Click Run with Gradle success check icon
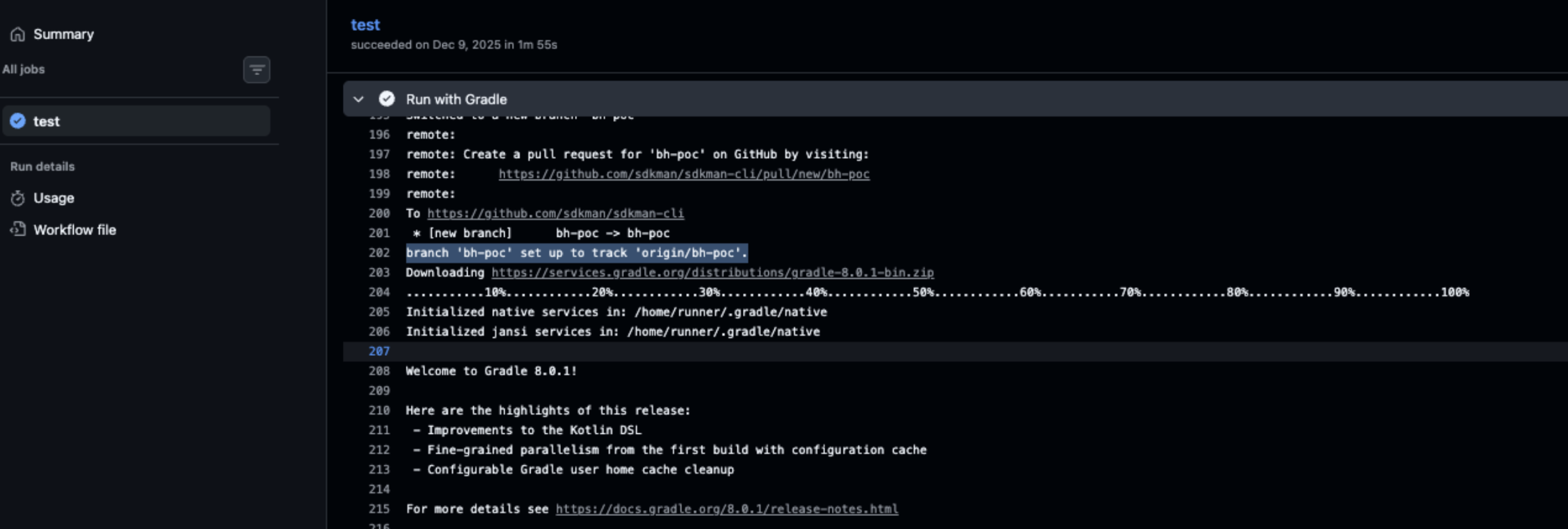The height and width of the screenshot is (529, 1568). click(x=386, y=99)
